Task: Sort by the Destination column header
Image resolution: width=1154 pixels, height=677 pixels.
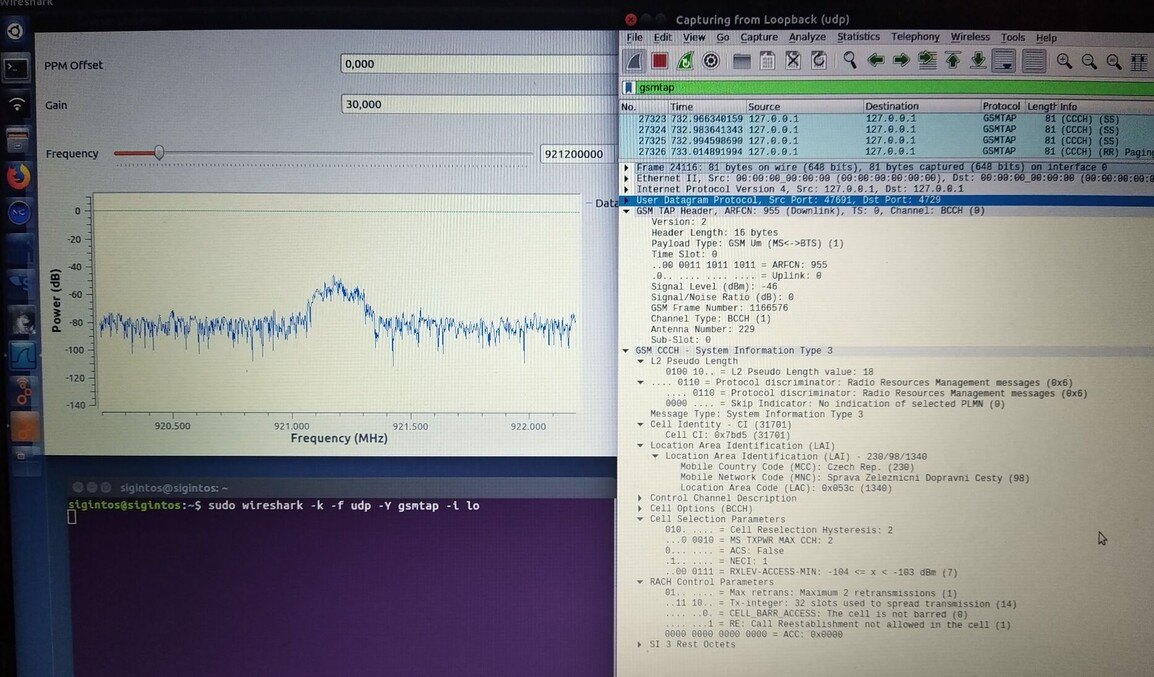Action: (921, 107)
